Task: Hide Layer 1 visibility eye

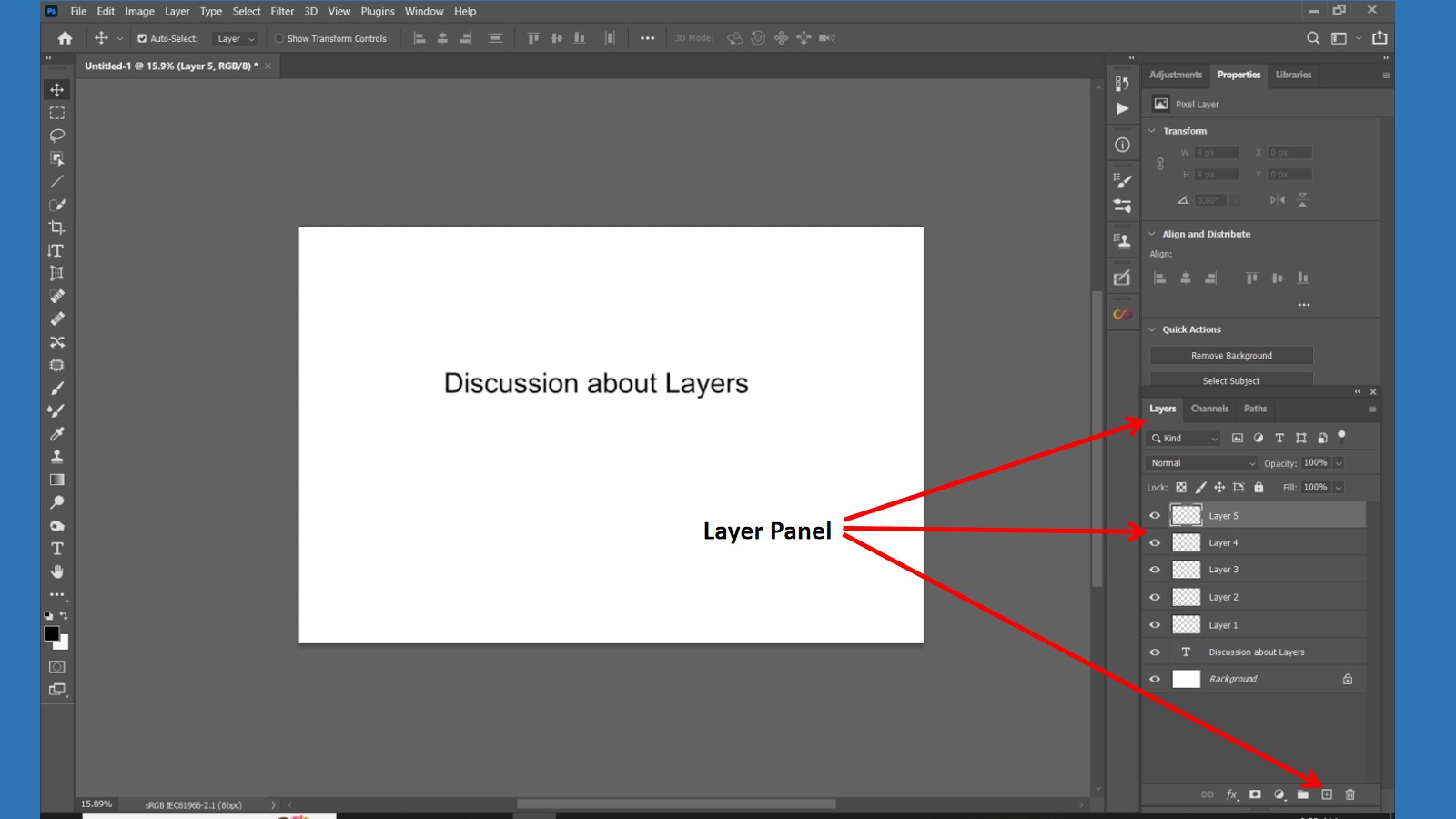Action: [x=1155, y=625]
